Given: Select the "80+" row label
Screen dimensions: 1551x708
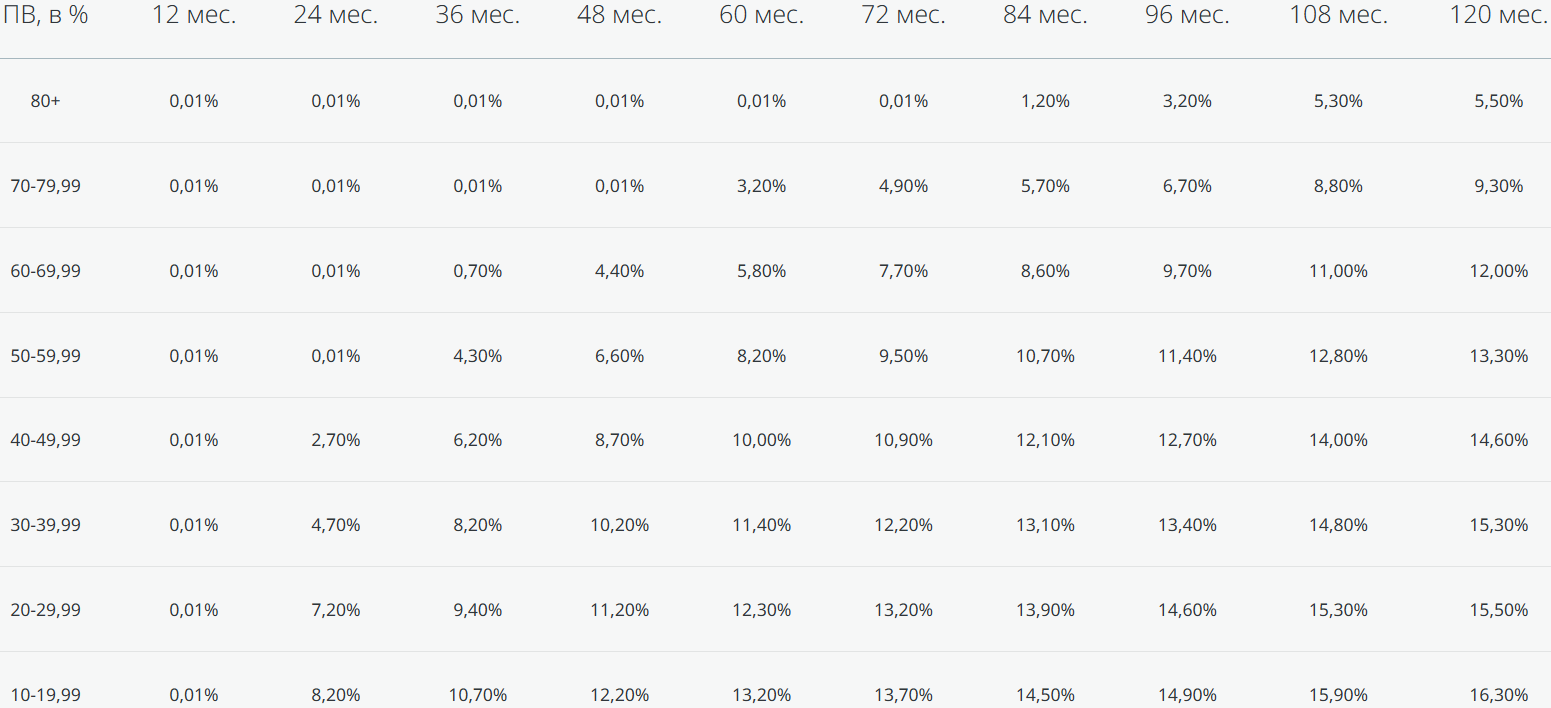Looking at the screenshot, I should [x=45, y=101].
